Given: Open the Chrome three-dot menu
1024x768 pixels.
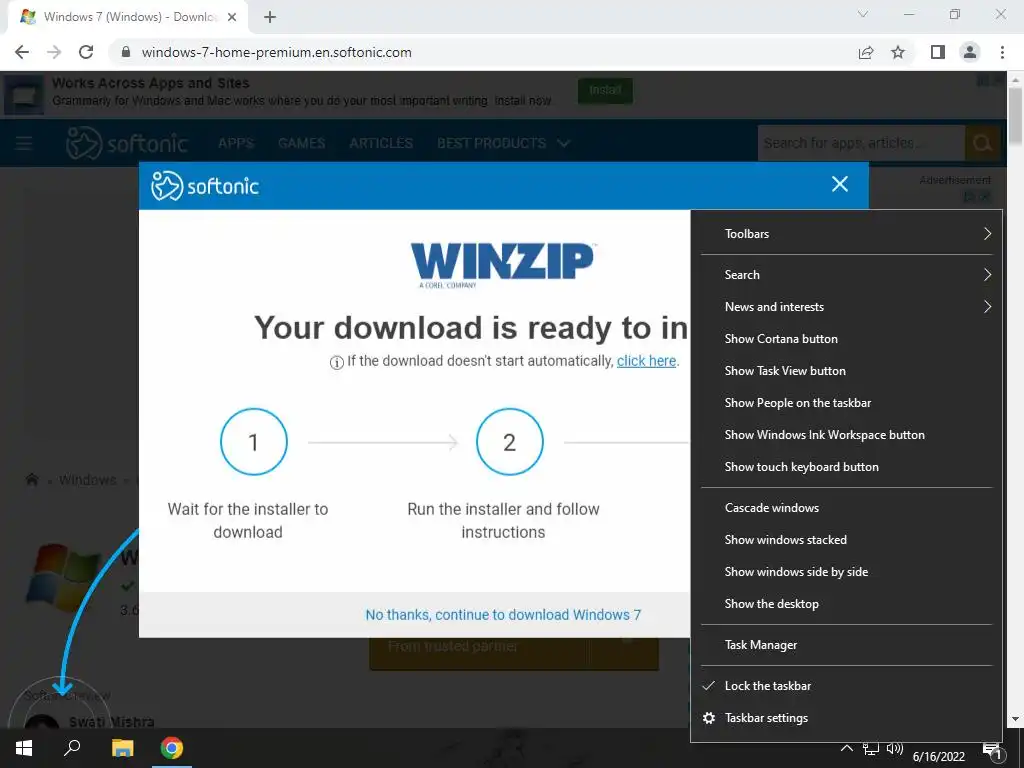Looking at the screenshot, I should [x=1002, y=52].
